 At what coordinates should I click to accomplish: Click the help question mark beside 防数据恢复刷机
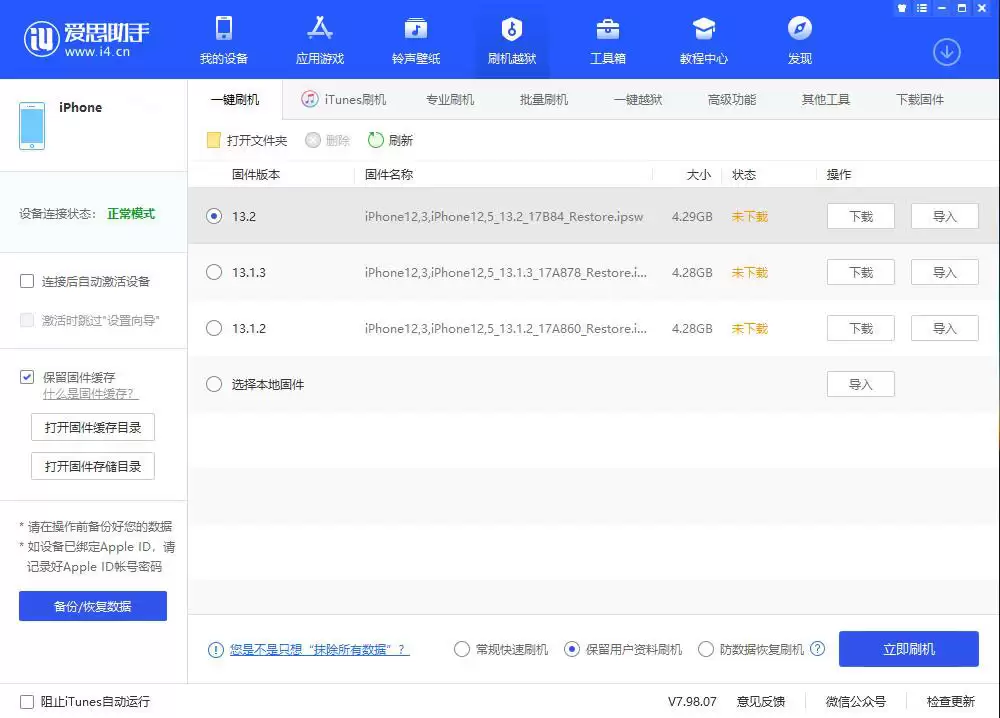pos(817,648)
